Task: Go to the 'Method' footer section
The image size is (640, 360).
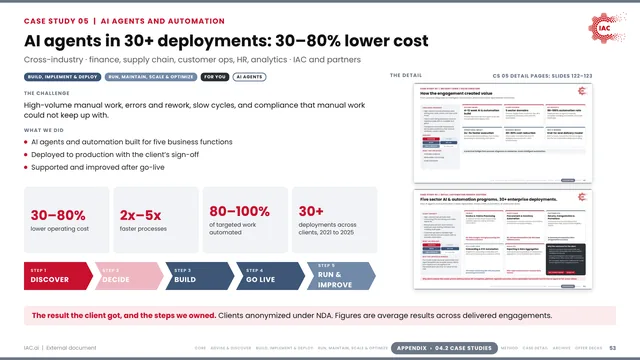Action: (x=509, y=348)
